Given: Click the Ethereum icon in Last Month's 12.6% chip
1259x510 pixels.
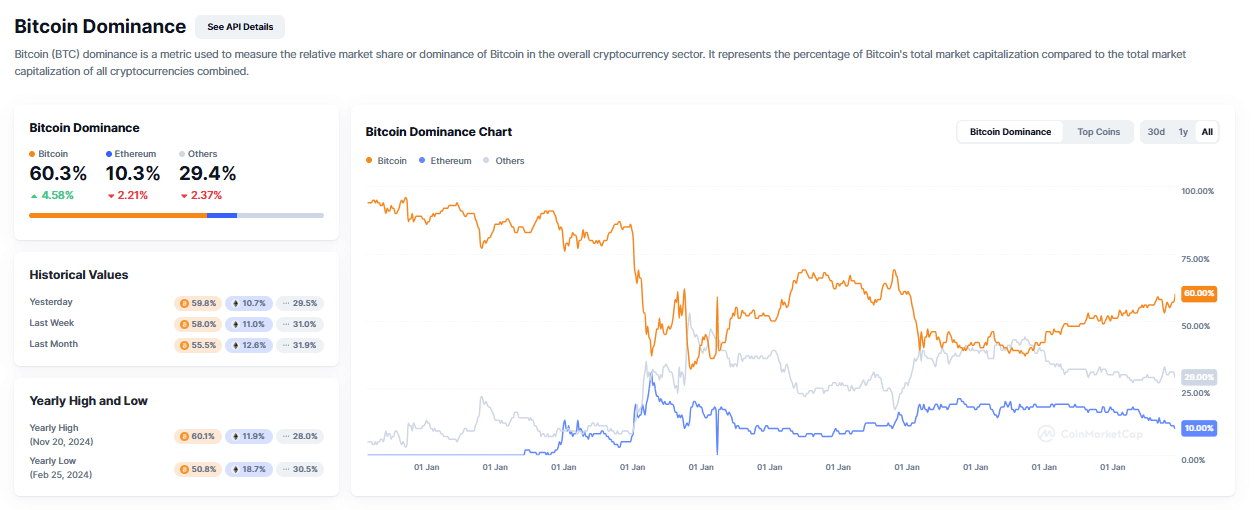Looking at the screenshot, I should click(236, 345).
